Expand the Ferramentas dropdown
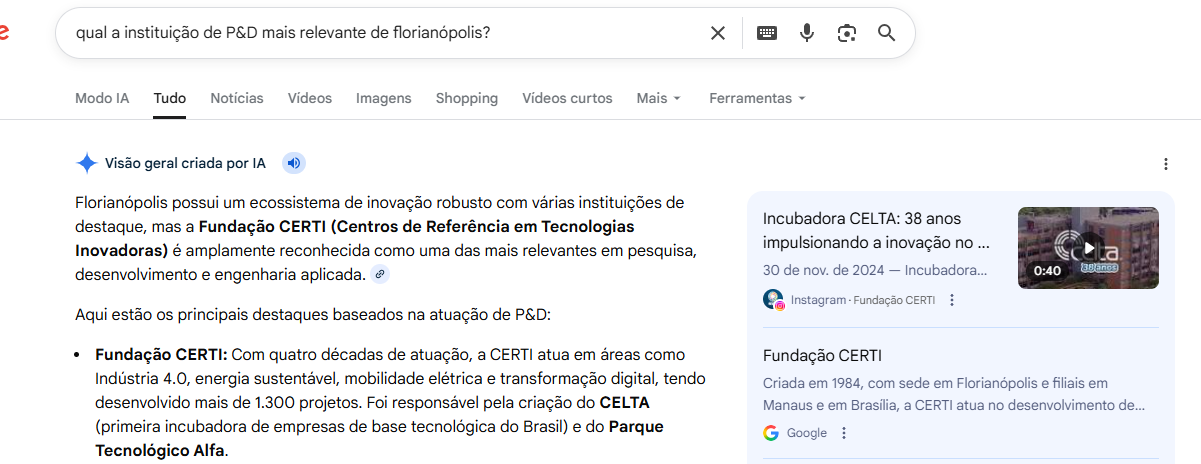Image resolution: width=1201 pixels, height=464 pixels. 757,98
